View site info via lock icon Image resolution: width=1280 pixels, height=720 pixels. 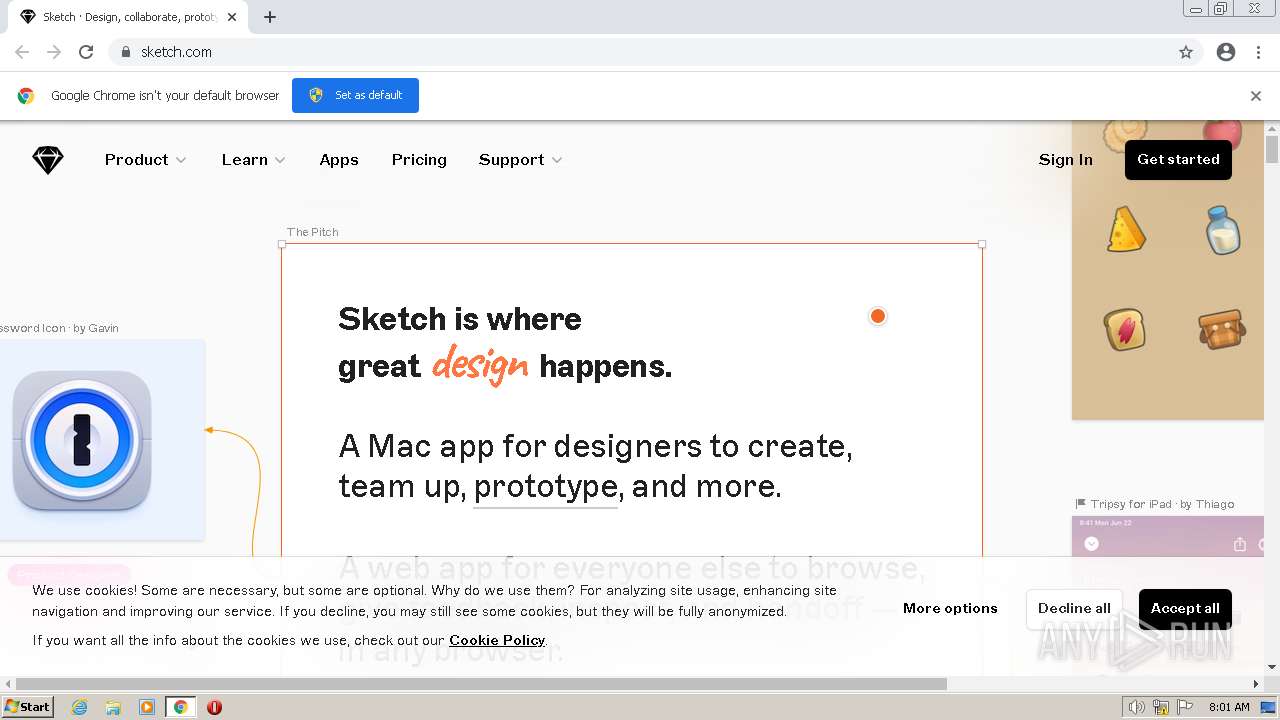point(125,52)
